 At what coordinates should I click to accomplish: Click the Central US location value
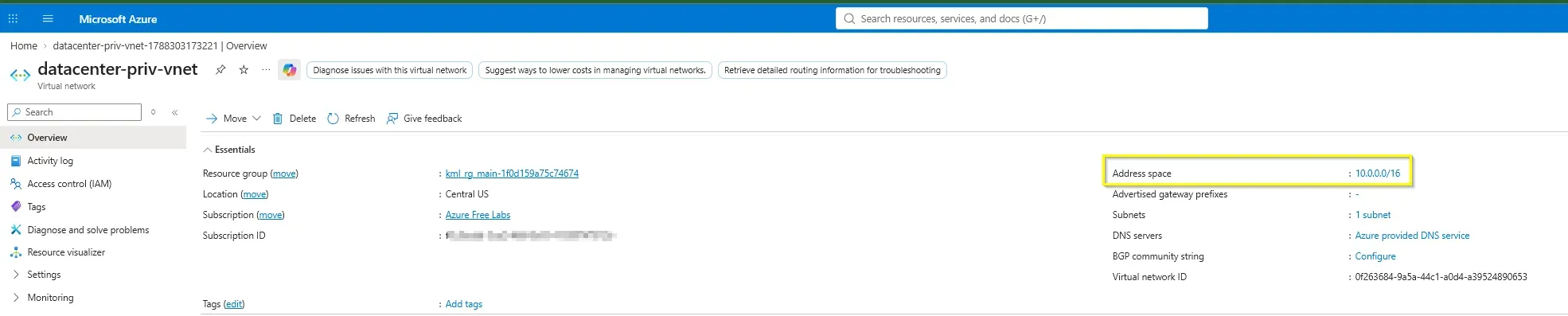[467, 194]
